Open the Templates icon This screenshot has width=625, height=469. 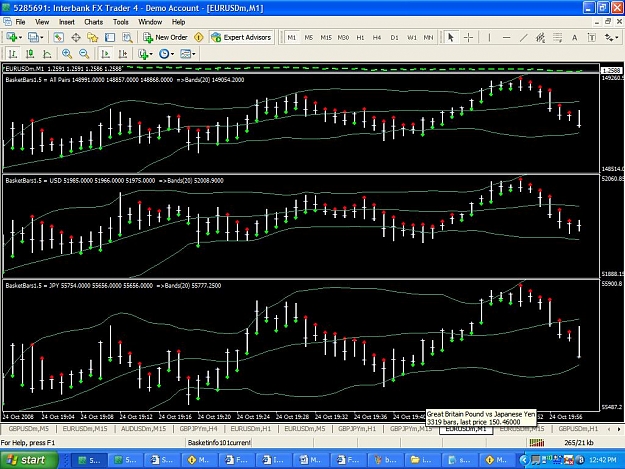(185, 54)
